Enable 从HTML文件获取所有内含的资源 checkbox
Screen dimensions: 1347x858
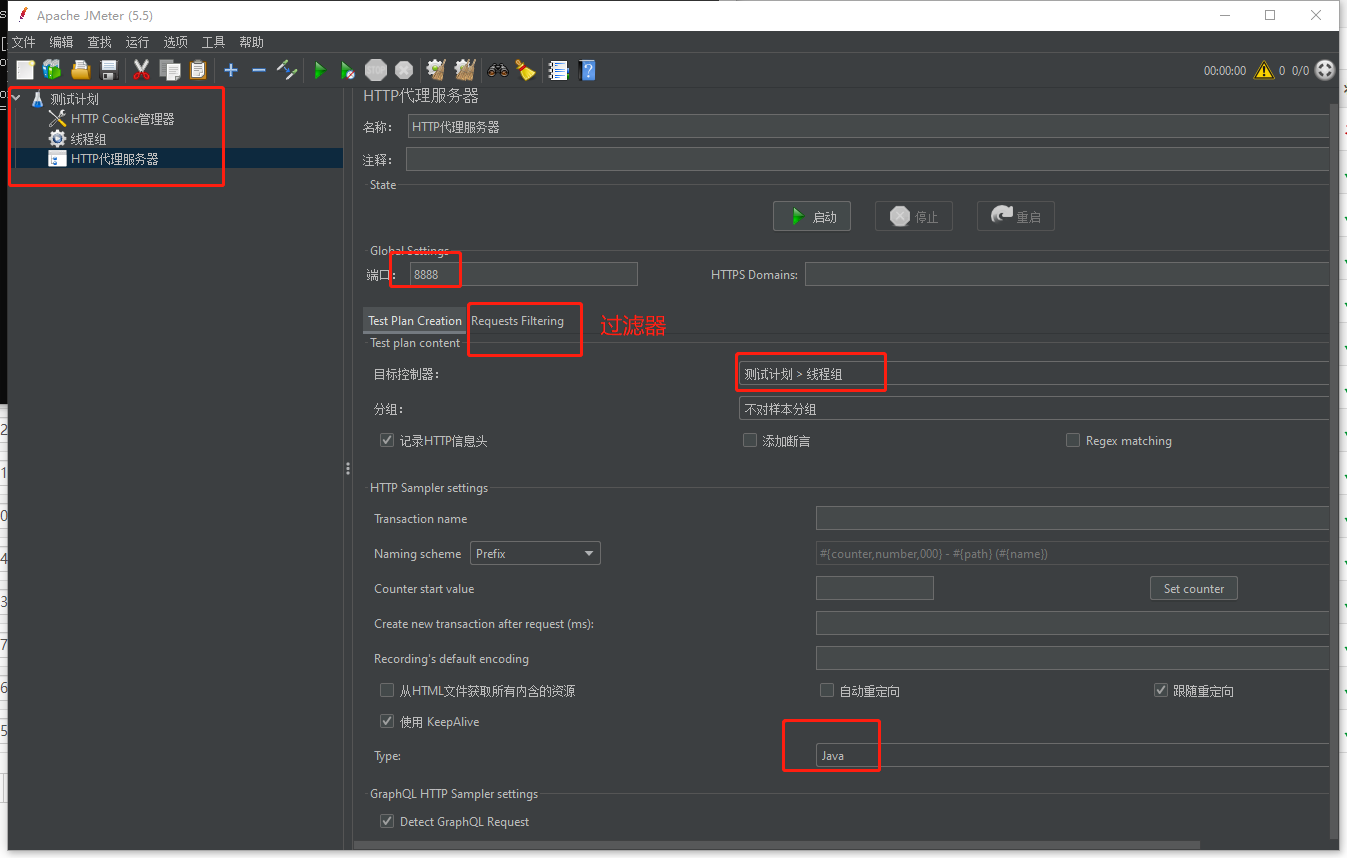[387, 690]
